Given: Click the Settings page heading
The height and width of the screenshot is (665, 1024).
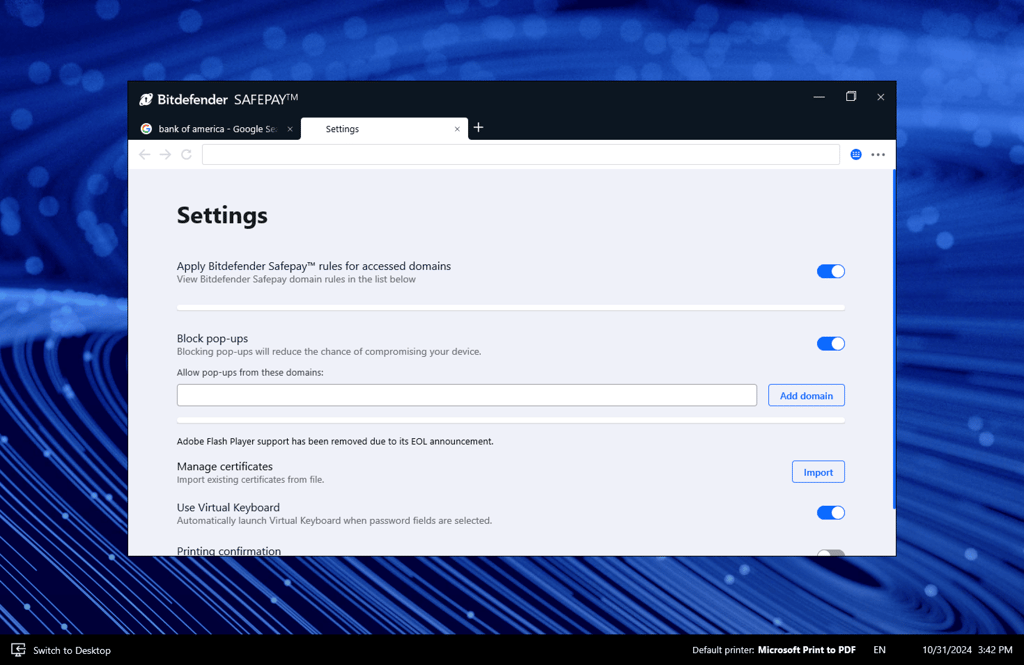Looking at the screenshot, I should coord(222,215).
